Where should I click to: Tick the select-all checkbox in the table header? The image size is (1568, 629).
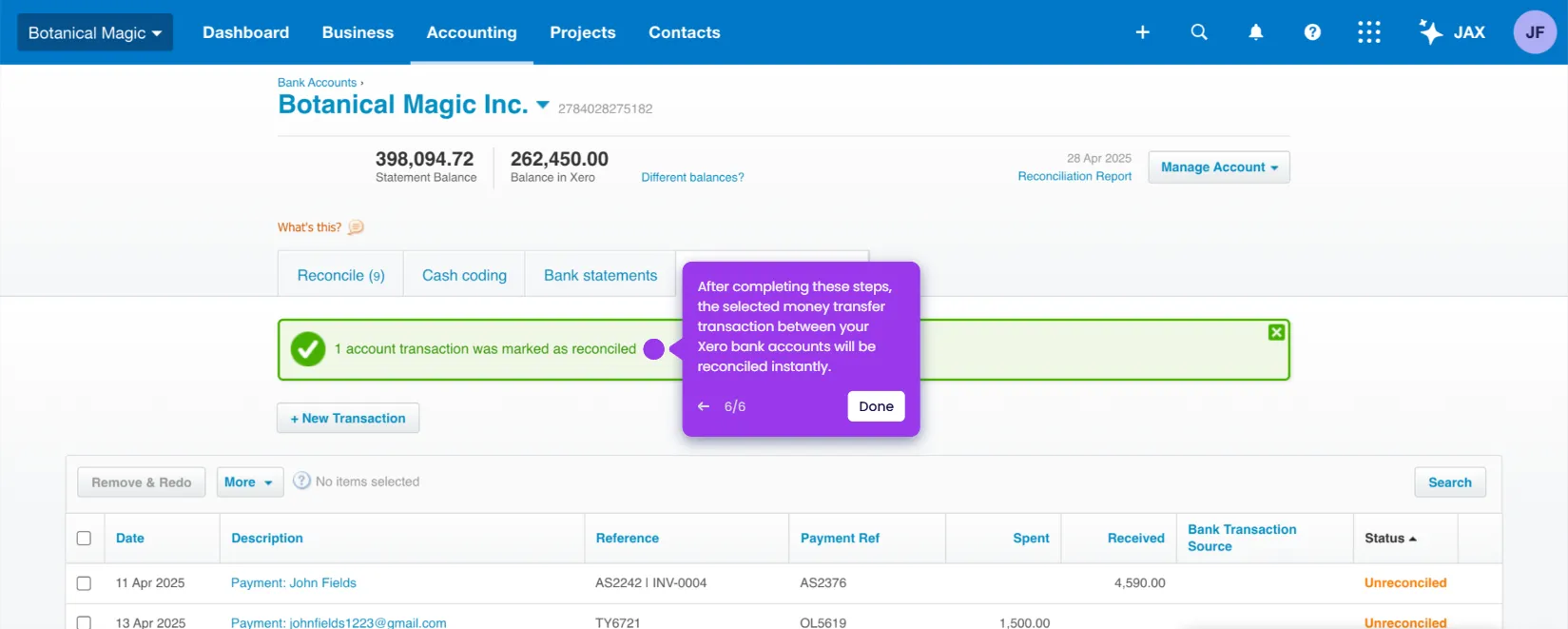coord(84,539)
